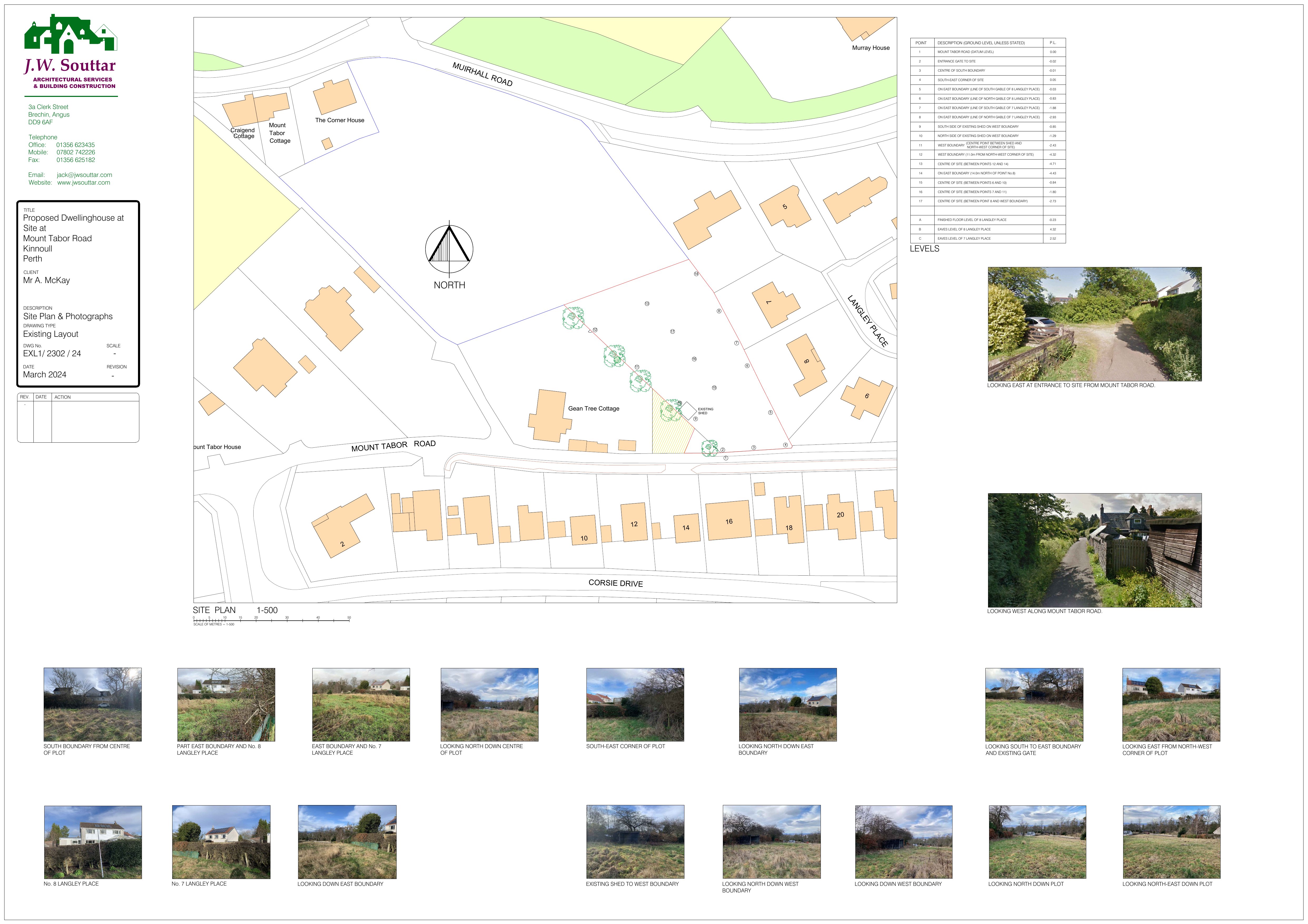
Task: Select the No. 8 Langley Place photo
Action: coord(93,841)
